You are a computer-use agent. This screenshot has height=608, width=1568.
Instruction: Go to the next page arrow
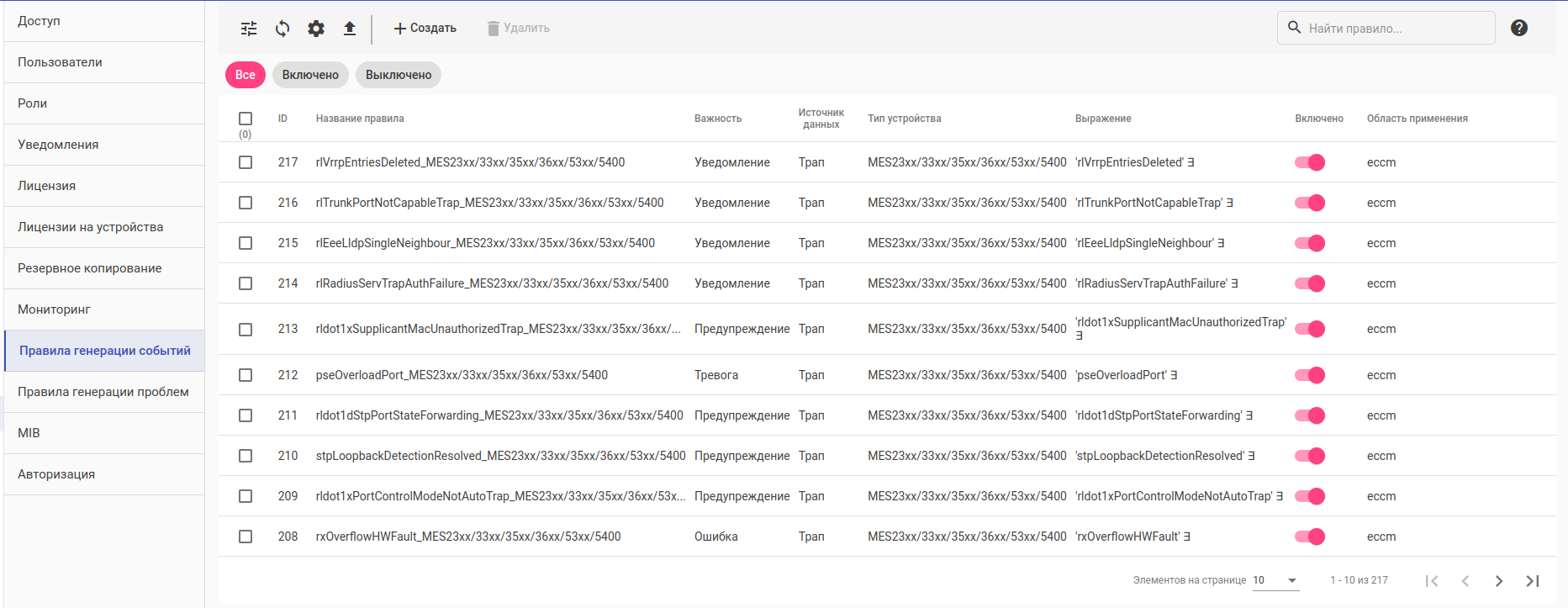(1498, 580)
